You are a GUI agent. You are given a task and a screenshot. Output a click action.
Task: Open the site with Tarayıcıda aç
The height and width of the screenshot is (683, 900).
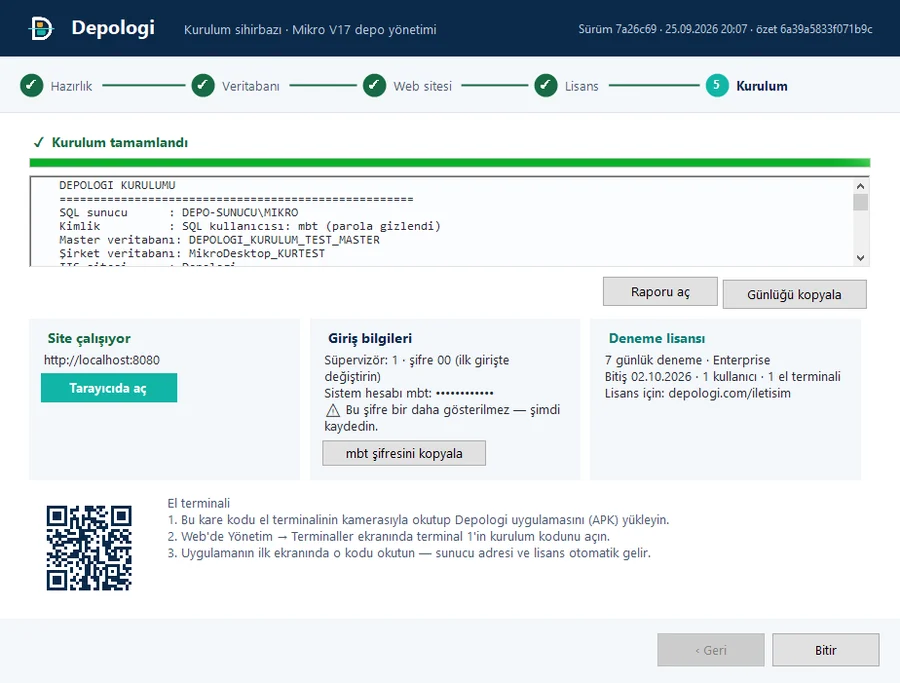tap(109, 388)
